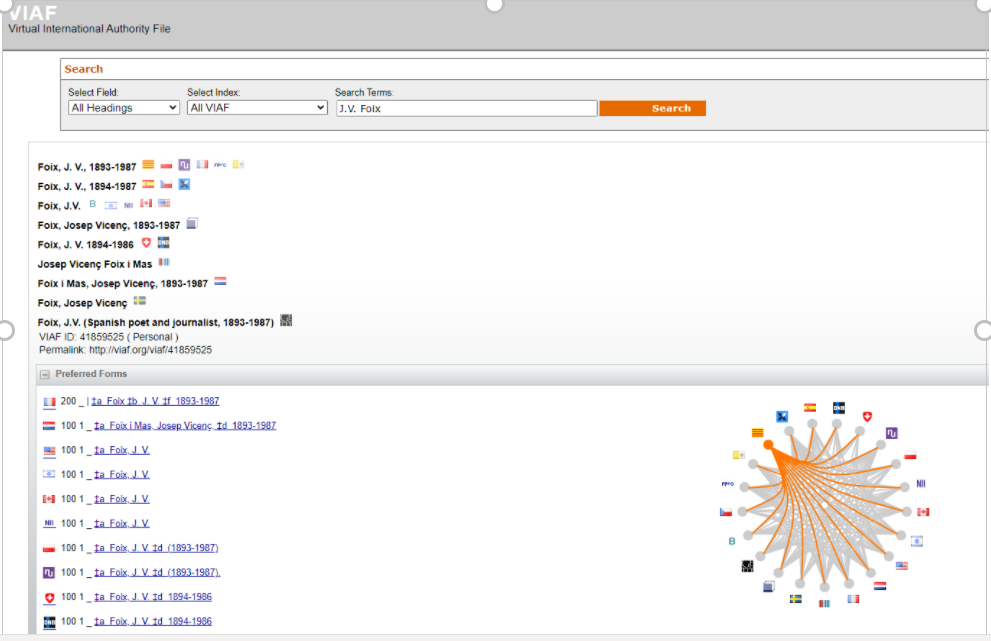Click the Dutch flag in the Preferred Forms list
The width and height of the screenshot is (991, 641).
tap(49, 426)
